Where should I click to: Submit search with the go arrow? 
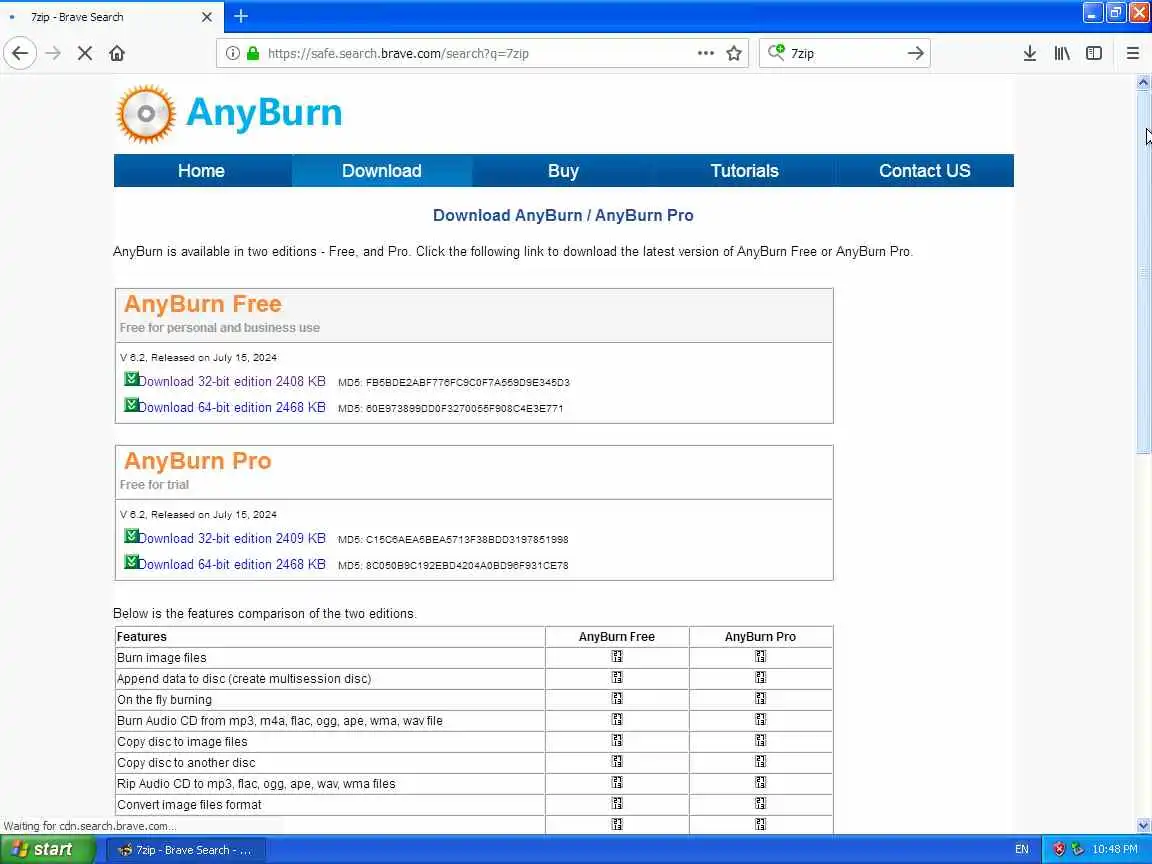[915, 53]
